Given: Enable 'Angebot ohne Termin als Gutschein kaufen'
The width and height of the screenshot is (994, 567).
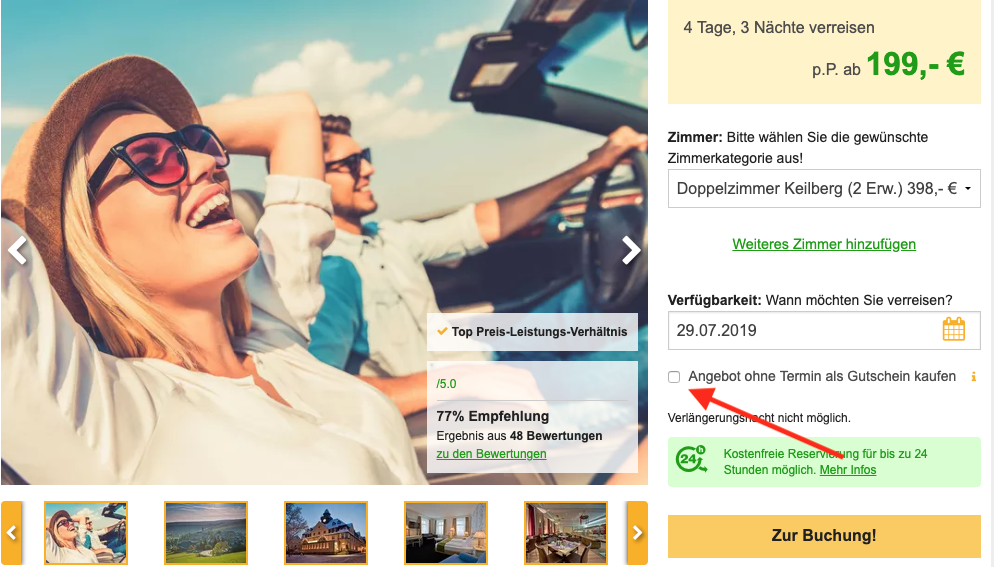Looking at the screenshot, I should pyautogui.click(x=675, y=377).
